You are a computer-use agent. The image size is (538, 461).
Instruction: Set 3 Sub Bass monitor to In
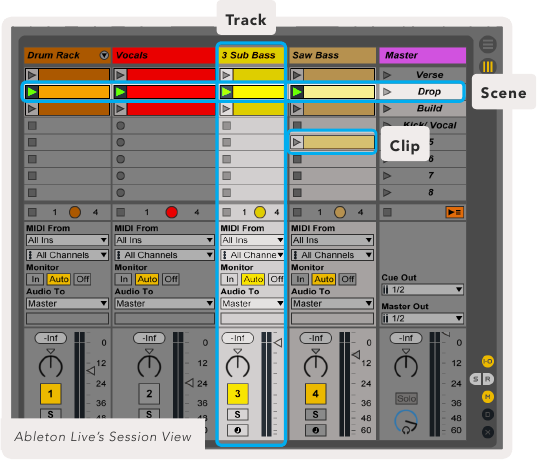click(x=230, y=279)
